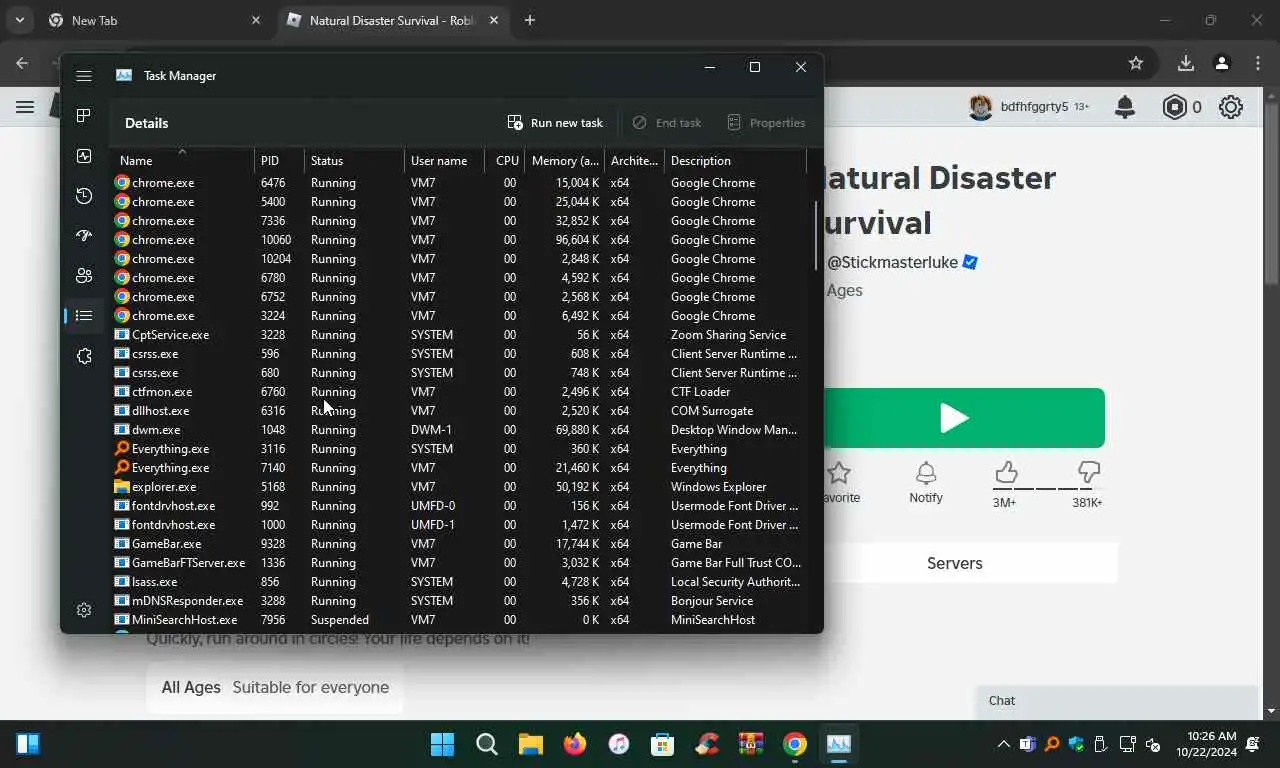The width and height of the screenshot is (1280, 768).
Task: Select lsass.exe process row
Action: pos(459,582)
